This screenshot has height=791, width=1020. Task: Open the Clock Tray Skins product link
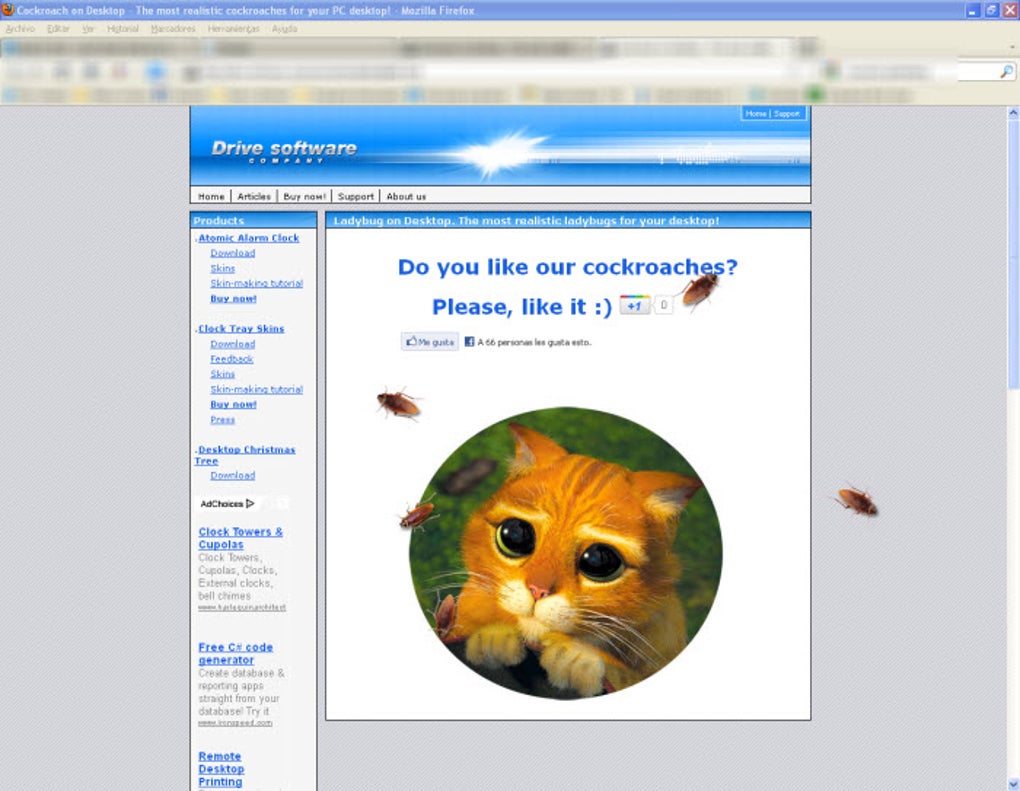[241, 328]
